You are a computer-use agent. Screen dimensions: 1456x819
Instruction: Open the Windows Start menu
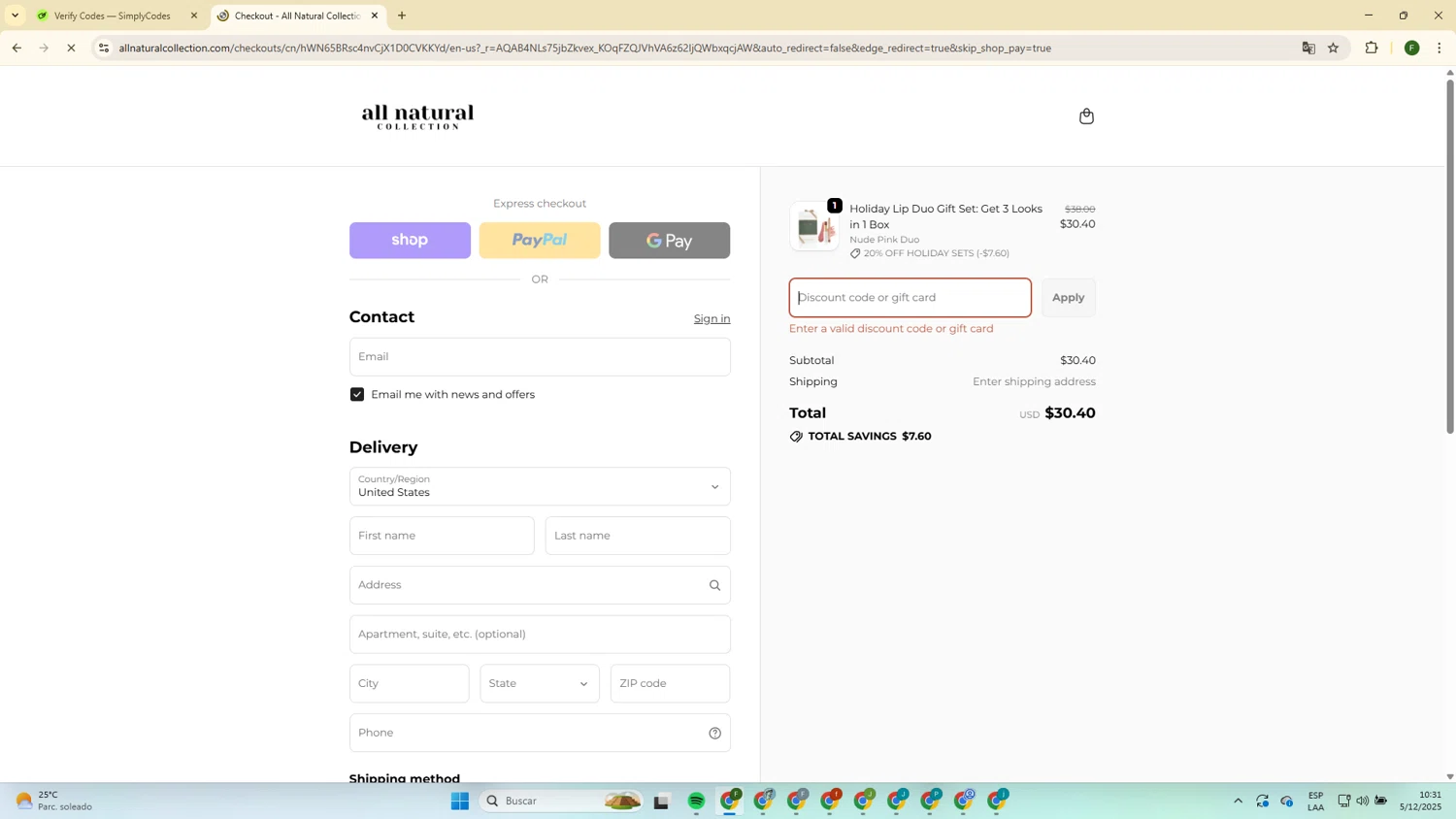click(x=460, y=801)
